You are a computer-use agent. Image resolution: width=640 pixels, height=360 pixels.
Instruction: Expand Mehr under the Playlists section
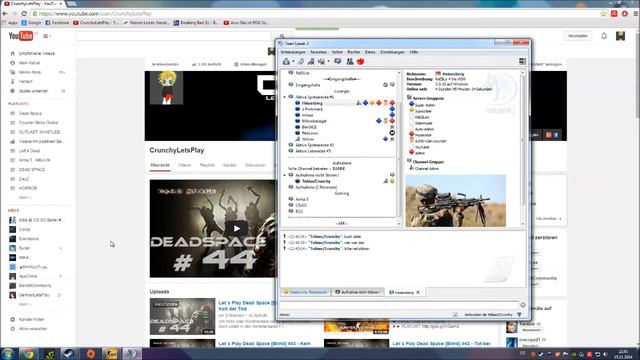click(x=25, y=198)
